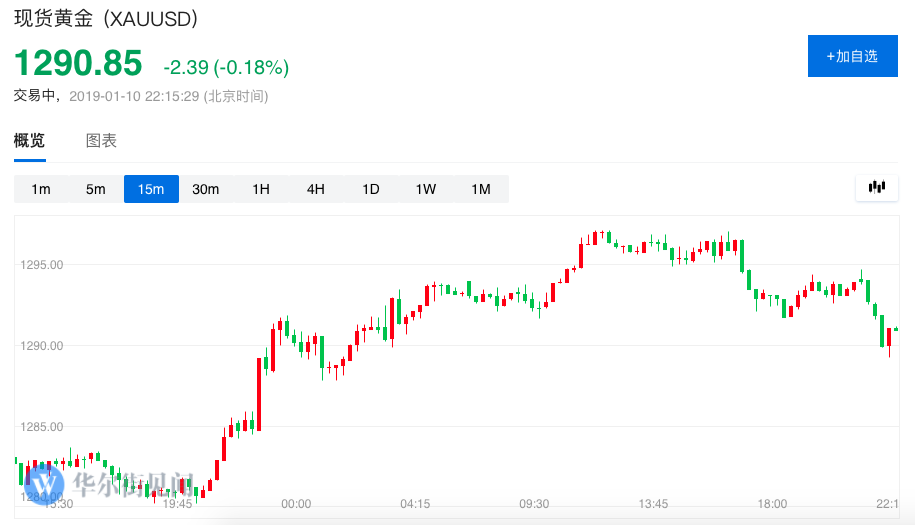This screenshot has height=525, width=915.
Task: Select the 15m timeframe
Action: click(x=151, y=189)
